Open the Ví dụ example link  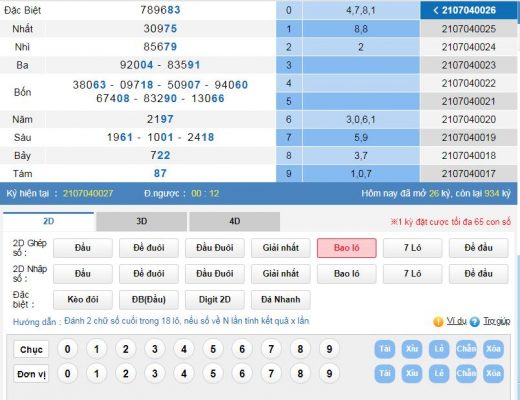[x=456, y=321]
